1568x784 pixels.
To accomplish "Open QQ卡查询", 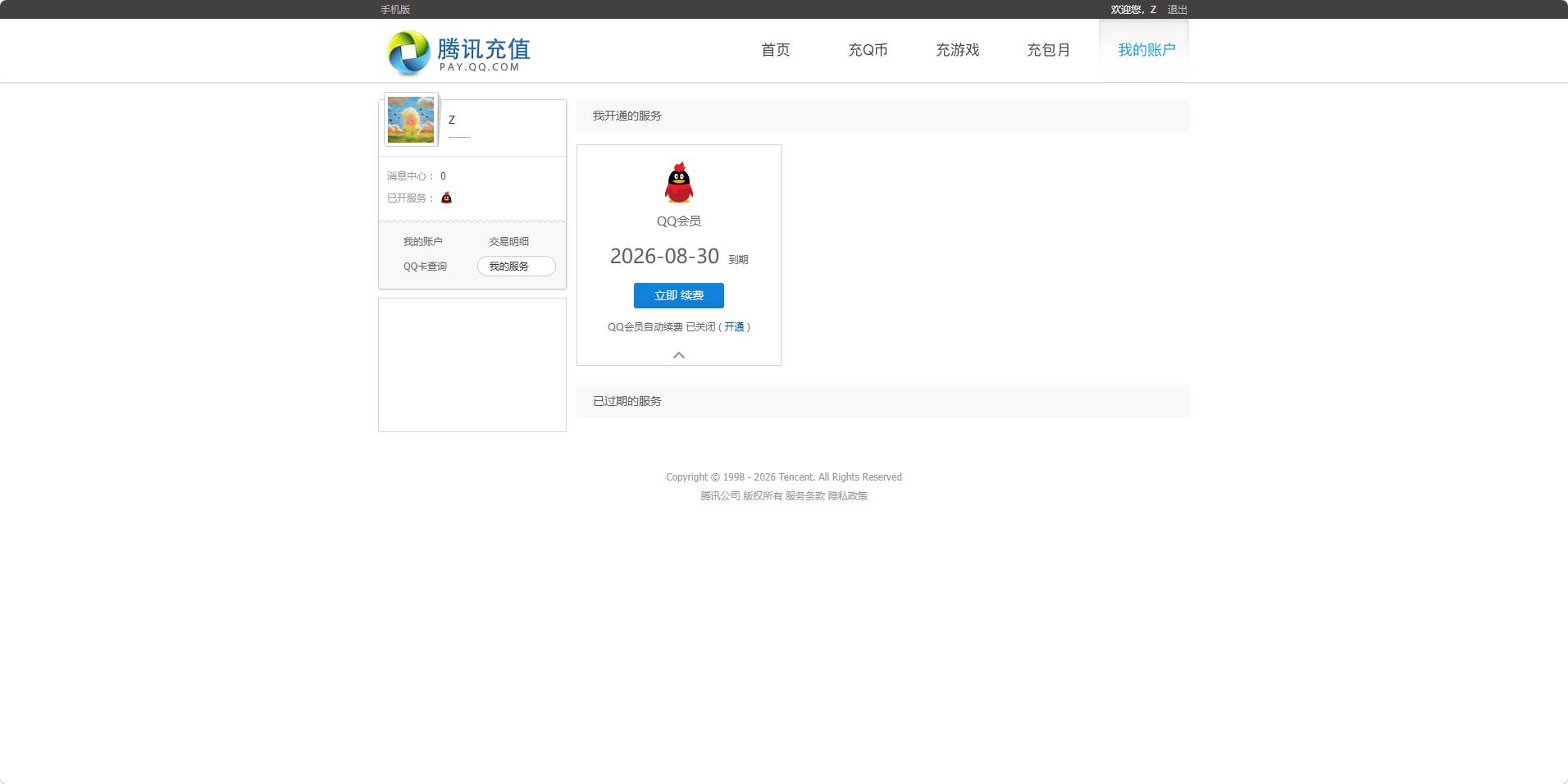I will click(425, 266).
